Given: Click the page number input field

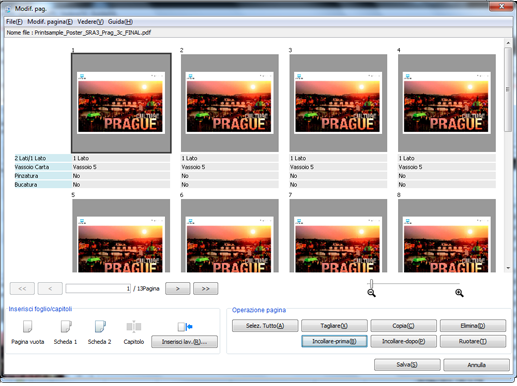Looking at the screenshot, I should (x=98, y=288).
